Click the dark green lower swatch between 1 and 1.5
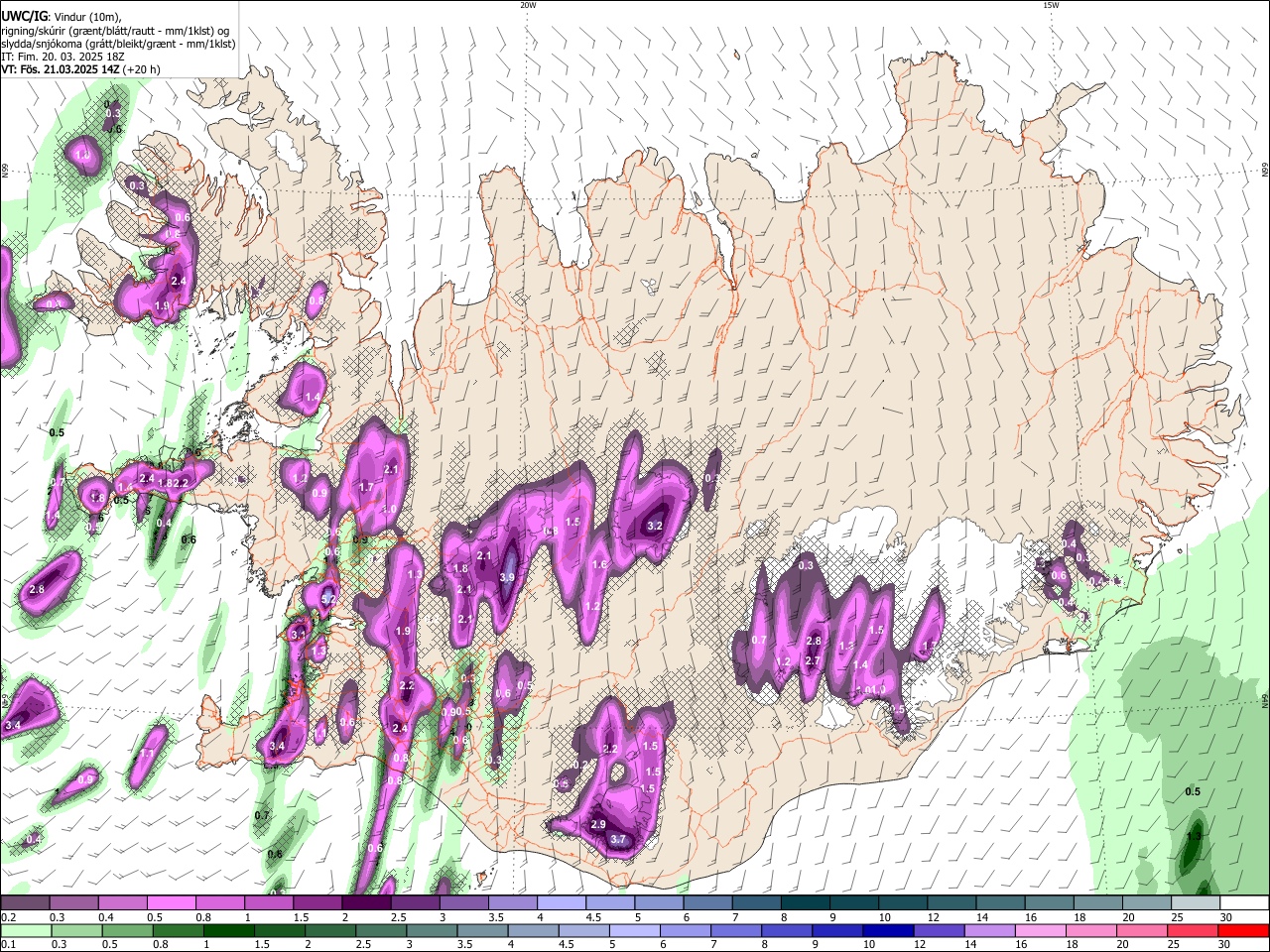Screen dimensions: 1270x952 tap(227, 931)
